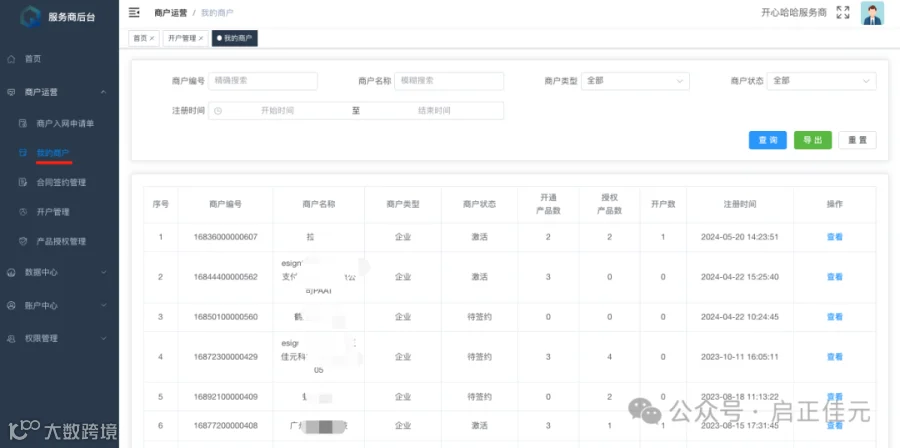Click the 服务商后台 logo icon
Image resolution: width=900 pixels, height=448 pixels.
coord(30,17)
